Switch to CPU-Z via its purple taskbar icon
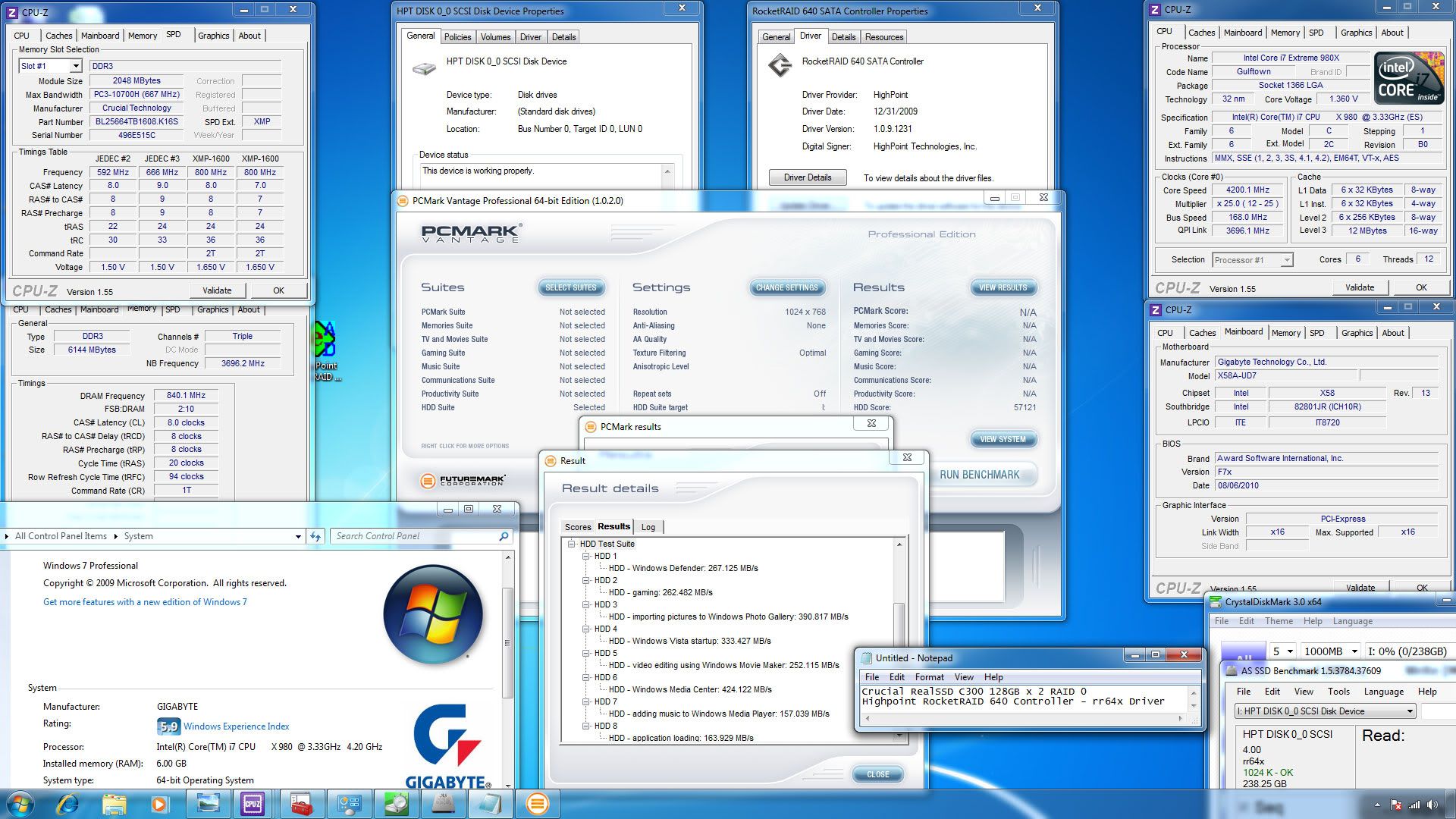1456x819 pixels. coord(253,804)
